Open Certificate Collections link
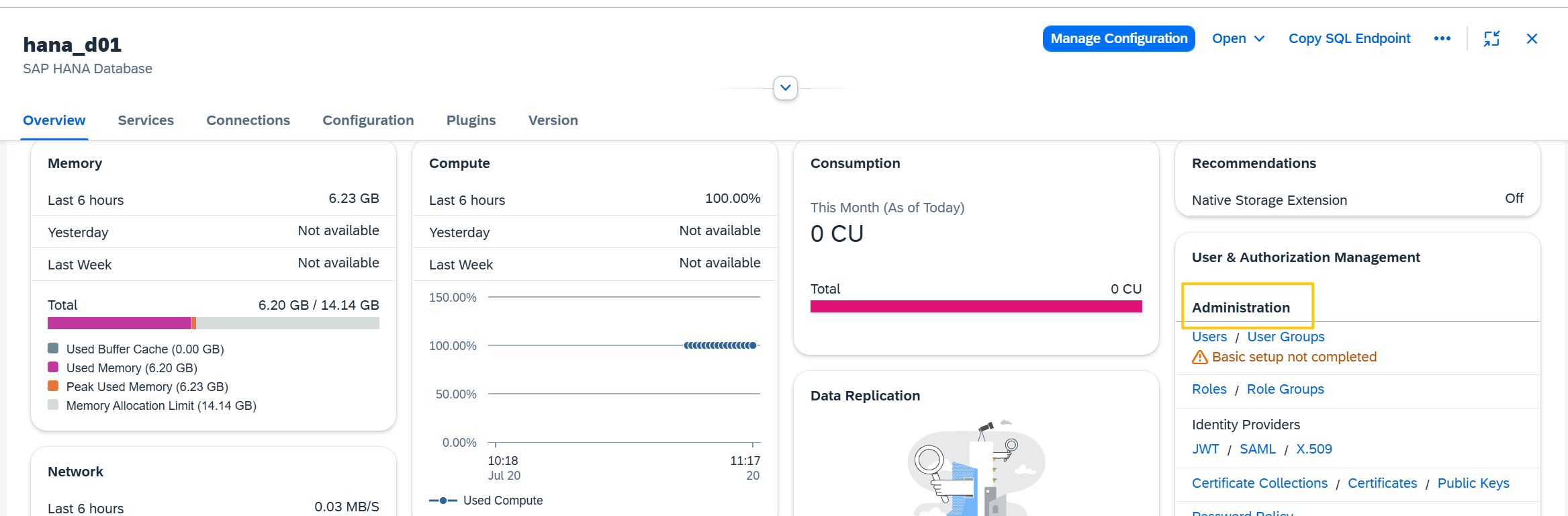The image size is (1568, 516). click(x=1260, y=483)
